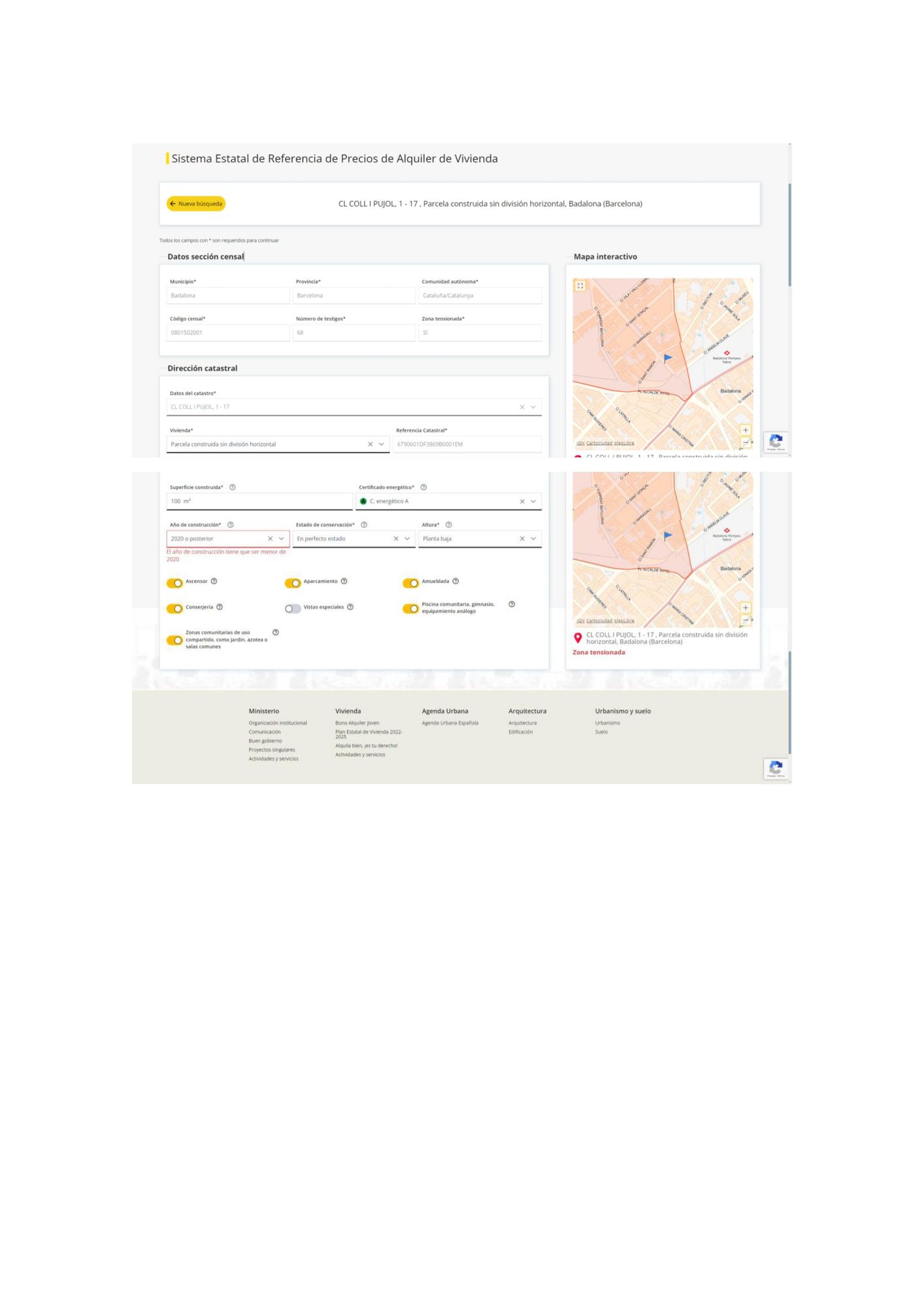Click help icon beside Vistas especiales
This screenshot has width=924, height=1307.
pos(350,607)
